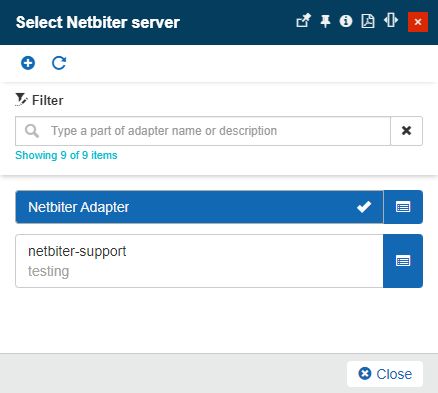This screenshot has height=393, width=438.
Task: Click the 'testing' description text
Action: point(48,271)
